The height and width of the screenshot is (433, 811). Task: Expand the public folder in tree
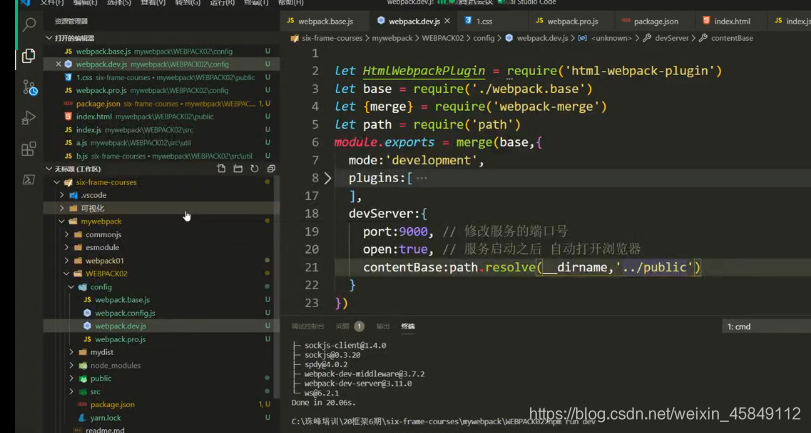pos(71,378)
